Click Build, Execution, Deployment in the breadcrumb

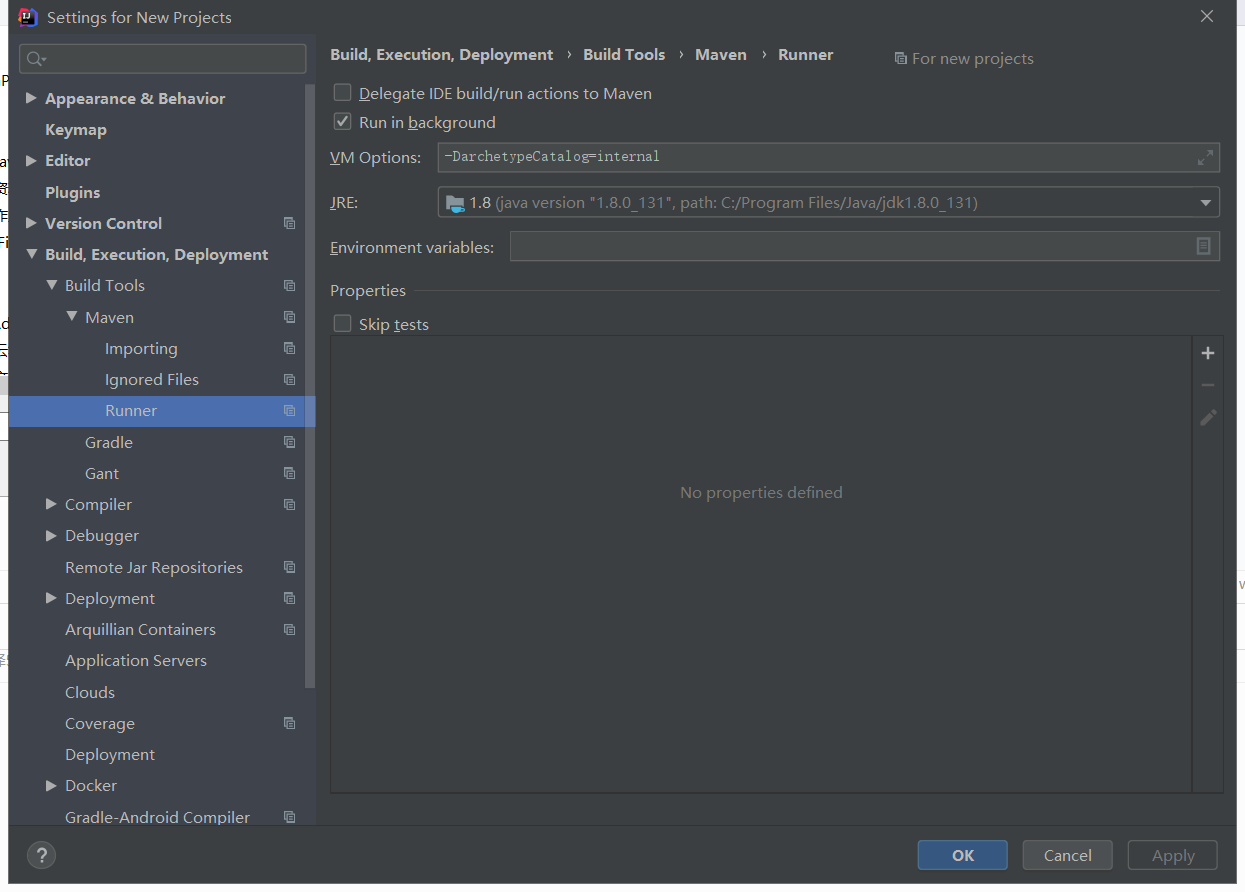click(x=442, y=55)
